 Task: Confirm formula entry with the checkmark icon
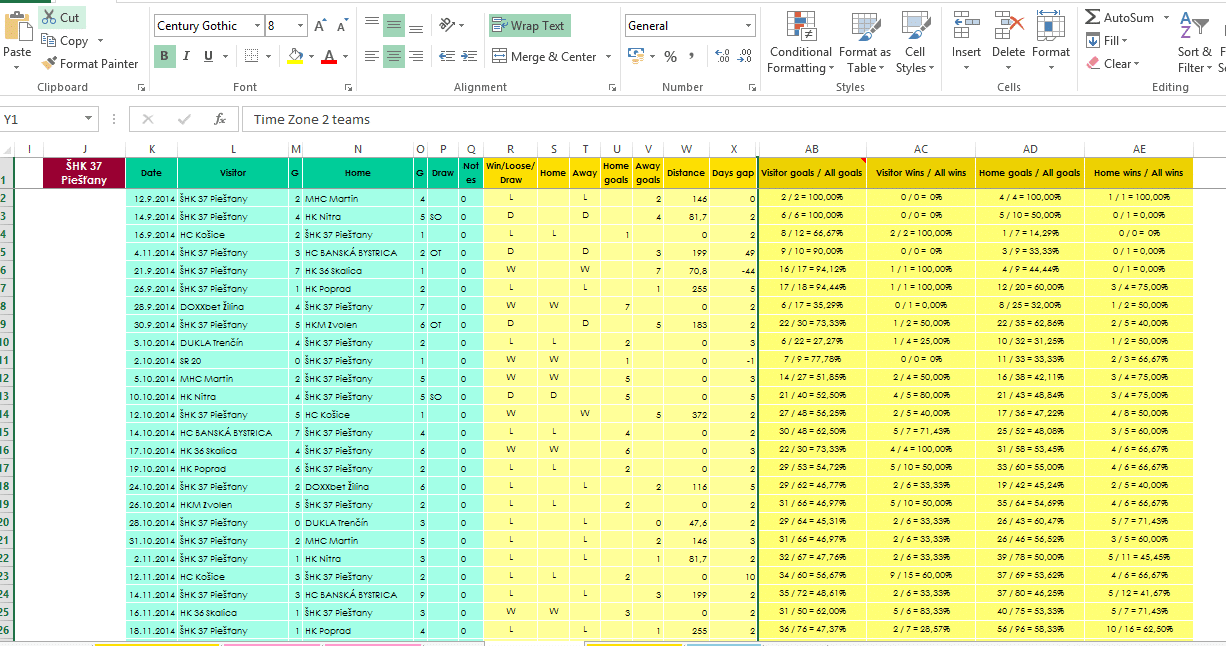184,119
